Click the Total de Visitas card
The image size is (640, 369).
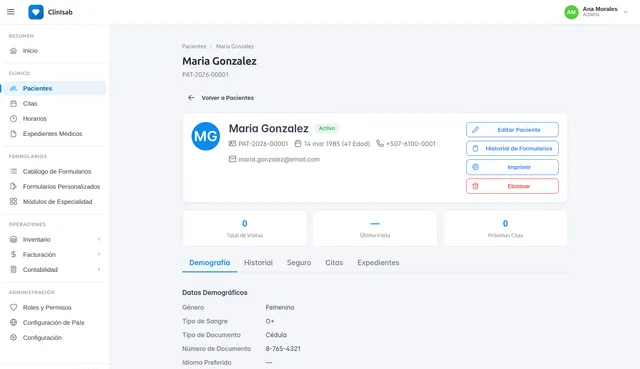tap(244, 228)
